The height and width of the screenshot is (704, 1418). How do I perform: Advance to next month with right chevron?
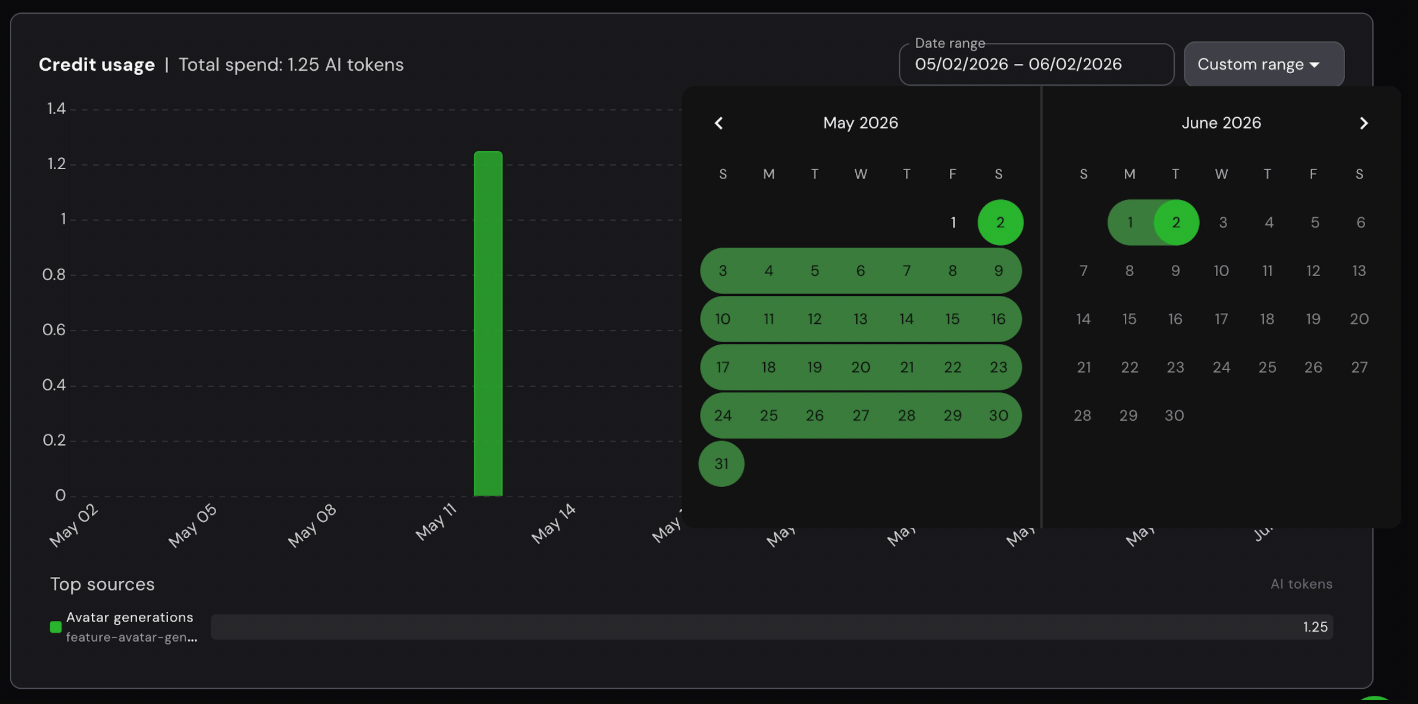click(1363, 123)
